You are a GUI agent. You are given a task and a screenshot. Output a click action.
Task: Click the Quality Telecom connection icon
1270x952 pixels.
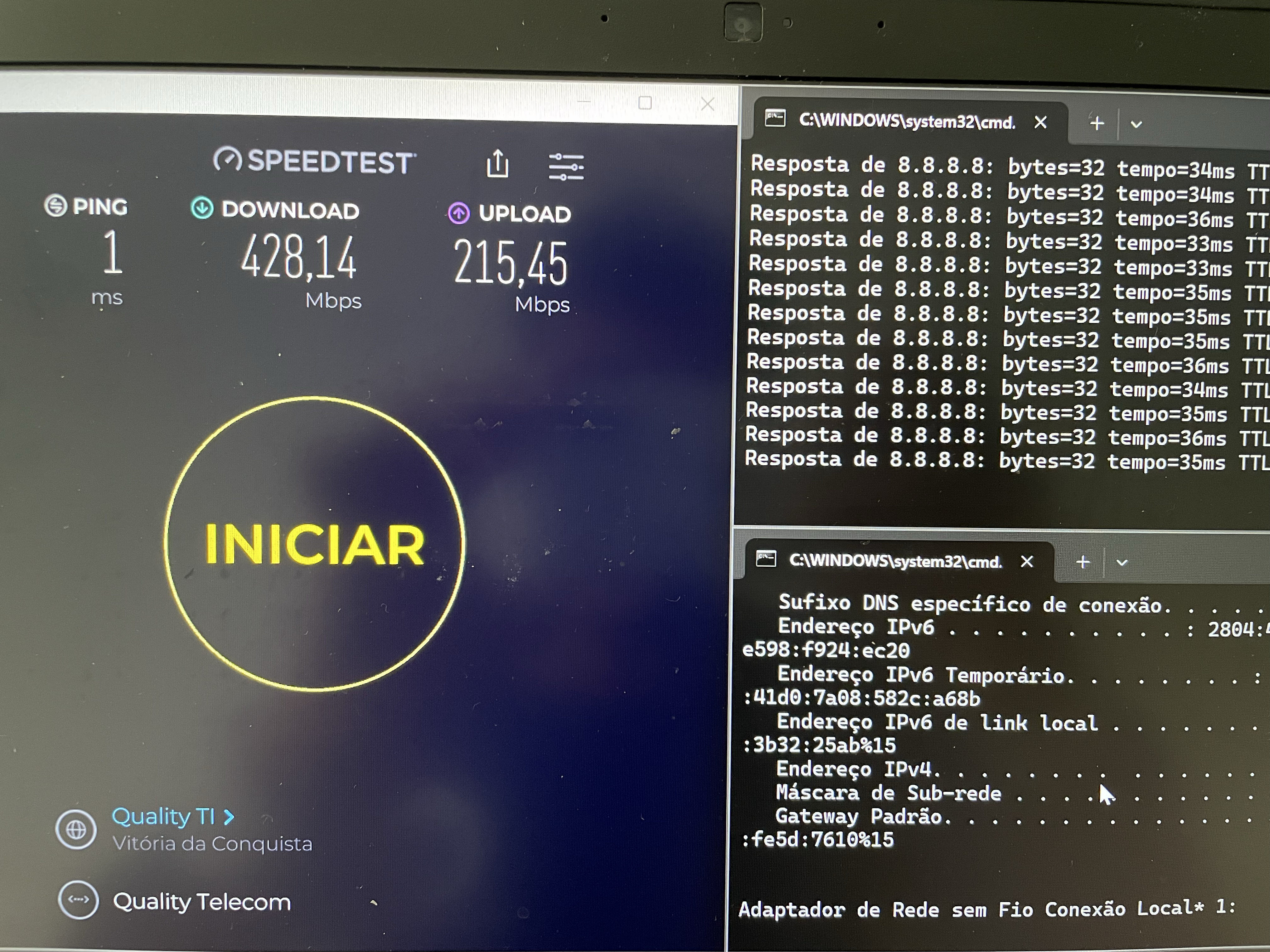(78, 900)
